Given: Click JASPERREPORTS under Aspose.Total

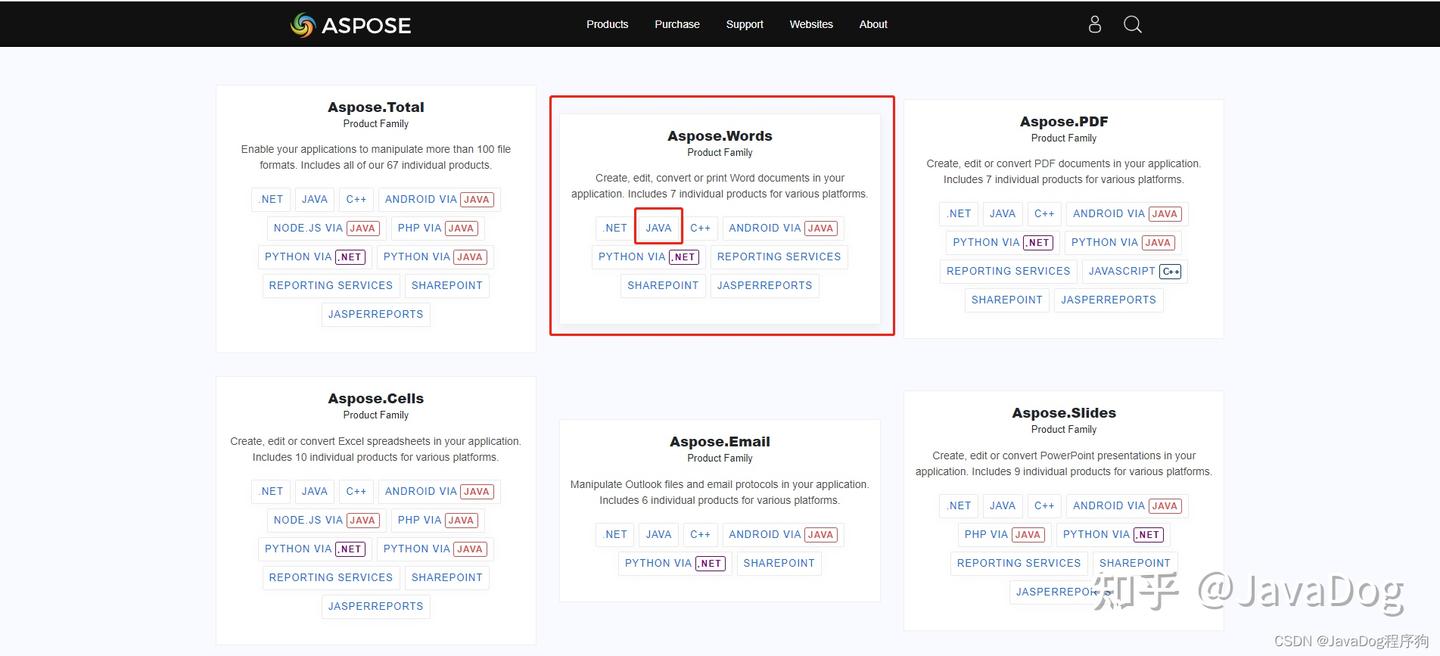Looking at the screenshot, I should pos(376,314).
